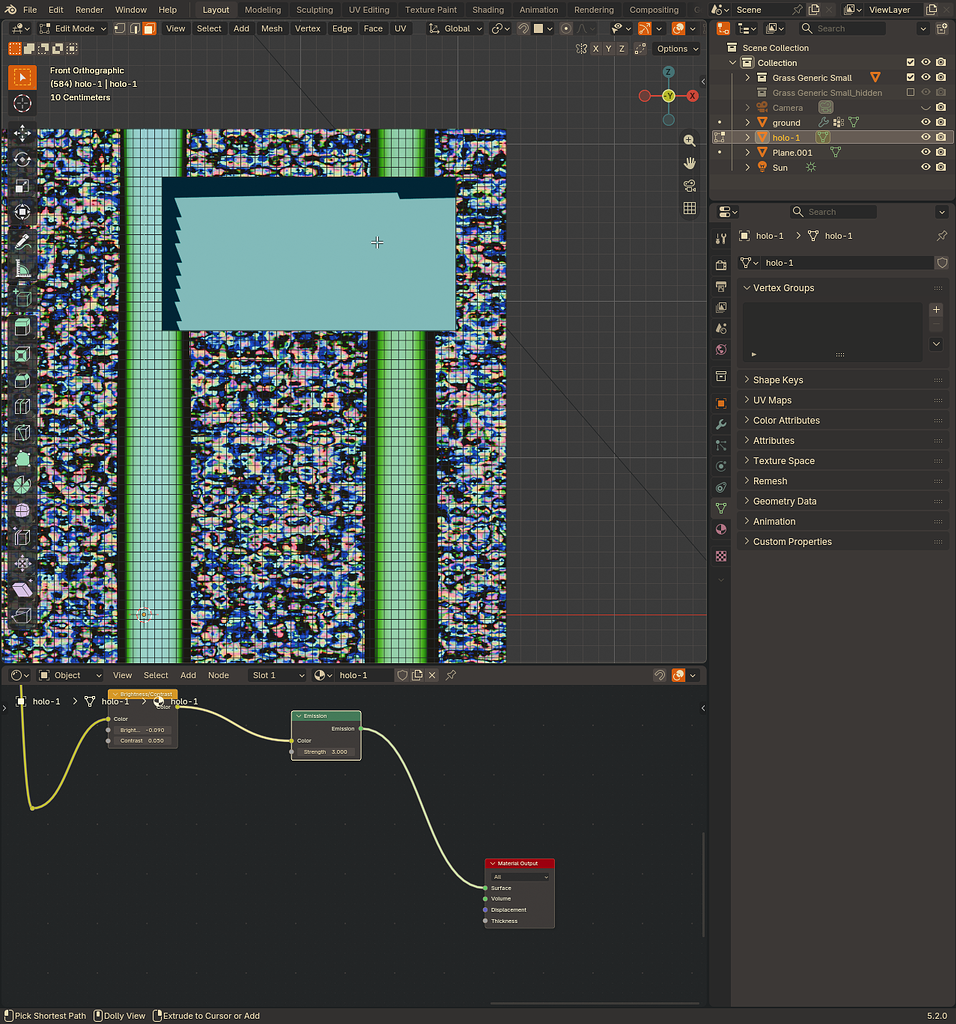Open the Slot 1 material slot dropdown

278,675
